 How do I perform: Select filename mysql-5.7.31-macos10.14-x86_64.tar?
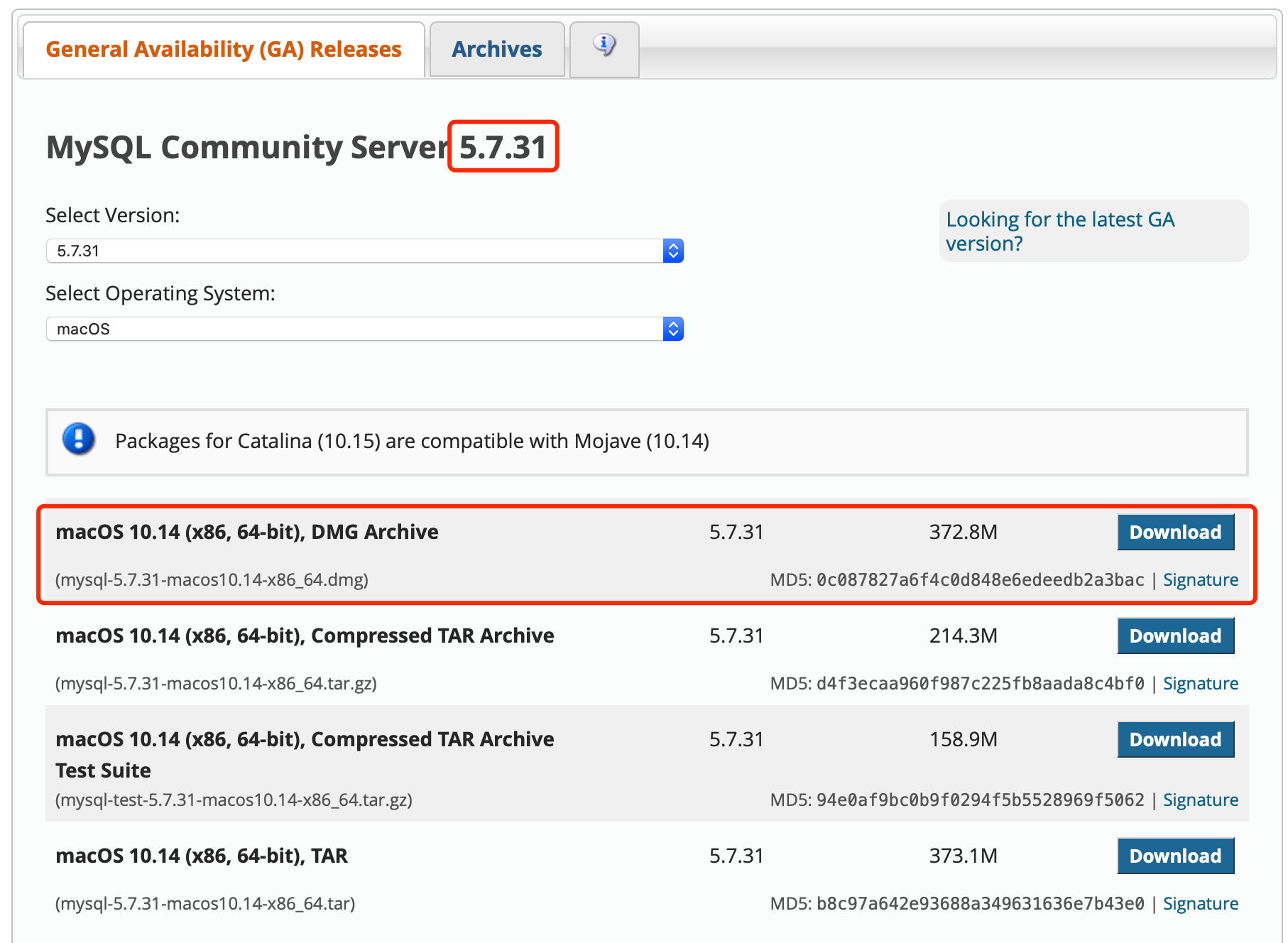coord(205,903)
